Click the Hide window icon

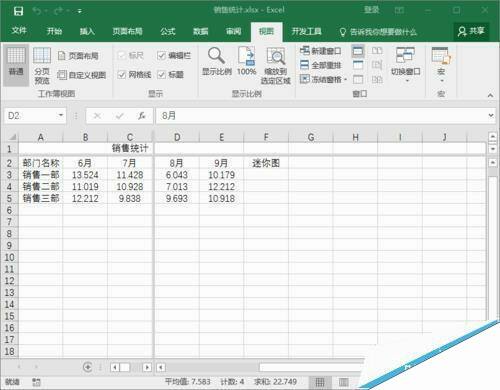click(358, 65)
